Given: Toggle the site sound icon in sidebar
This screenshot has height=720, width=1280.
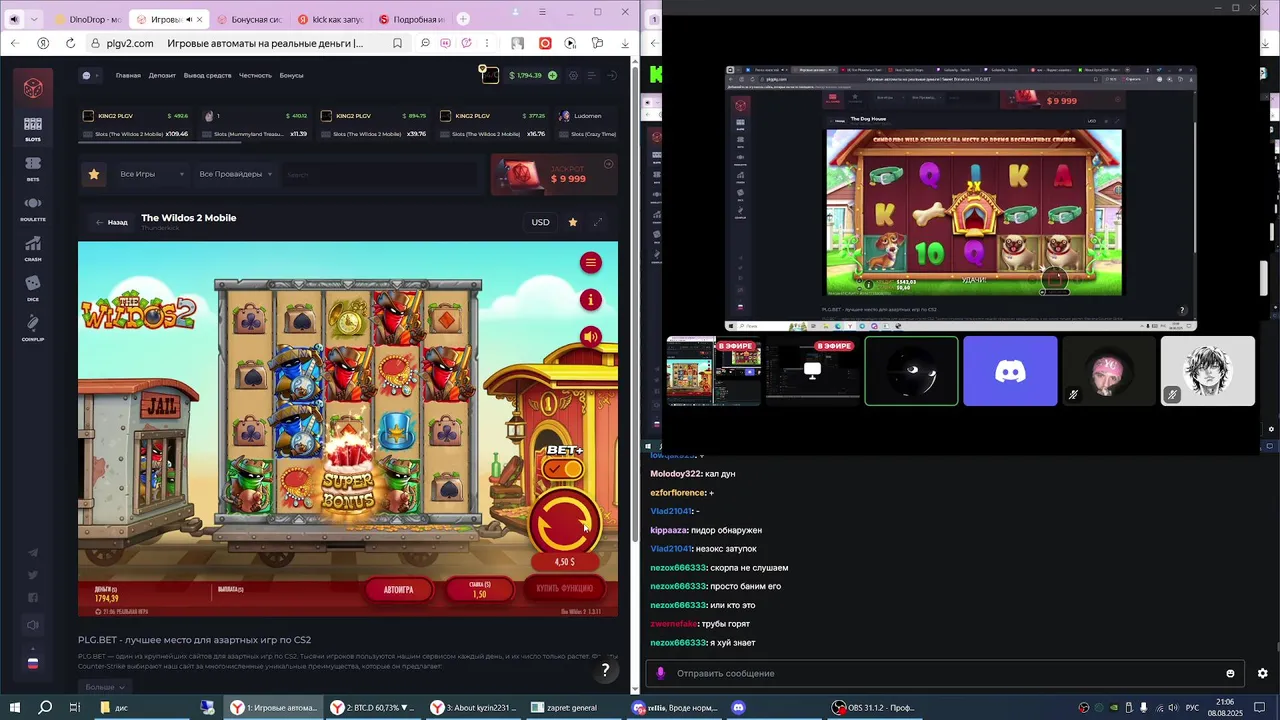Looking at the screenshot, I should pyautogui.click(x=33, y=625).
